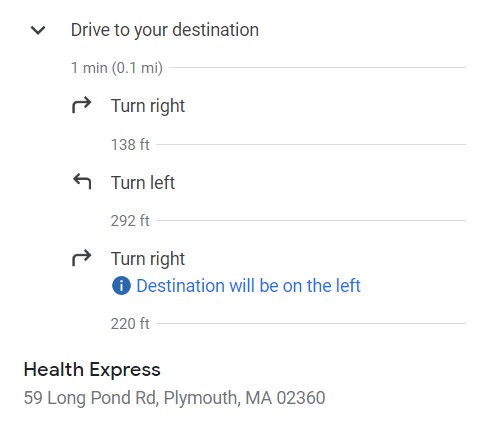The width and height of the screenshot is (491, 448).
Task: Click the 59 Long Pond Rd address
Action: click(x=174, y=398)
